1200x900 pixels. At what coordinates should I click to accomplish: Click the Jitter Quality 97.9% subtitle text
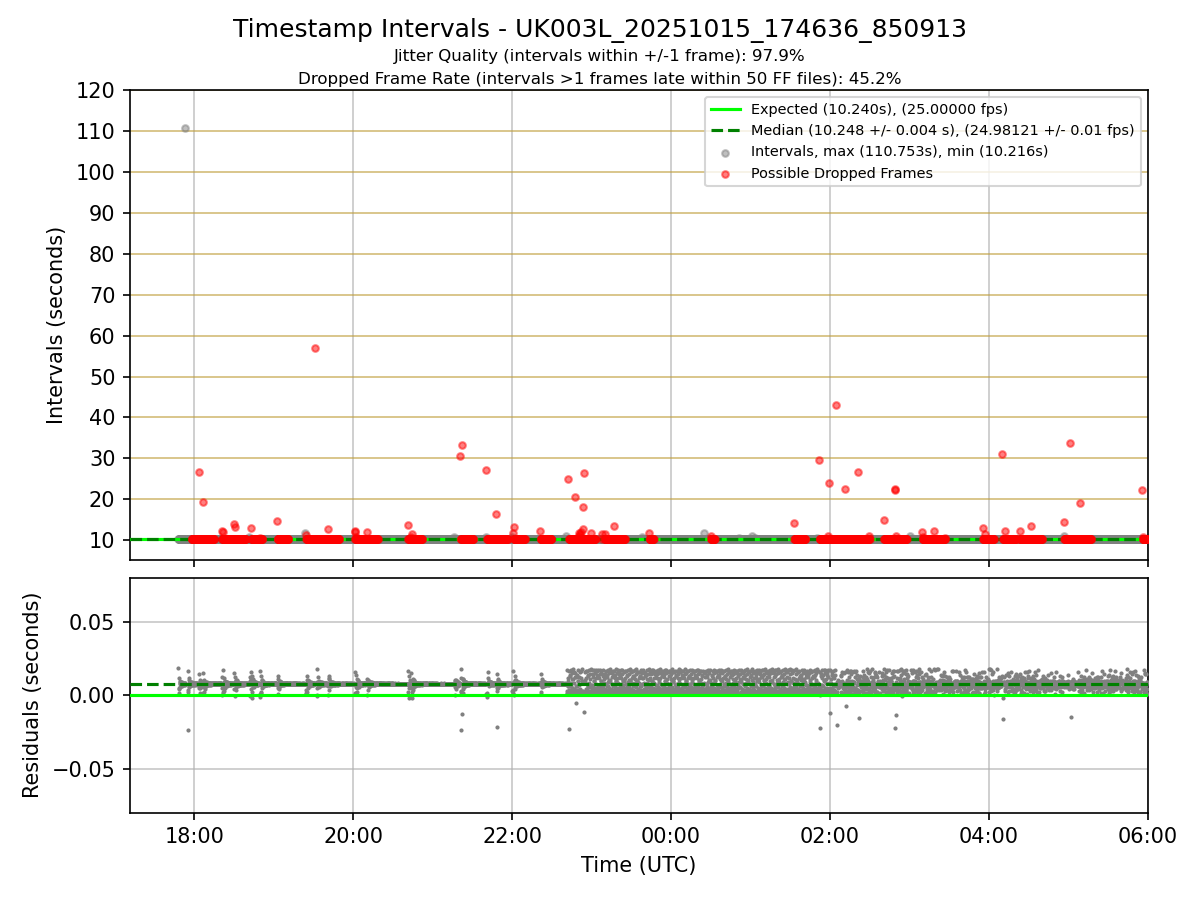tap(599, 56)
